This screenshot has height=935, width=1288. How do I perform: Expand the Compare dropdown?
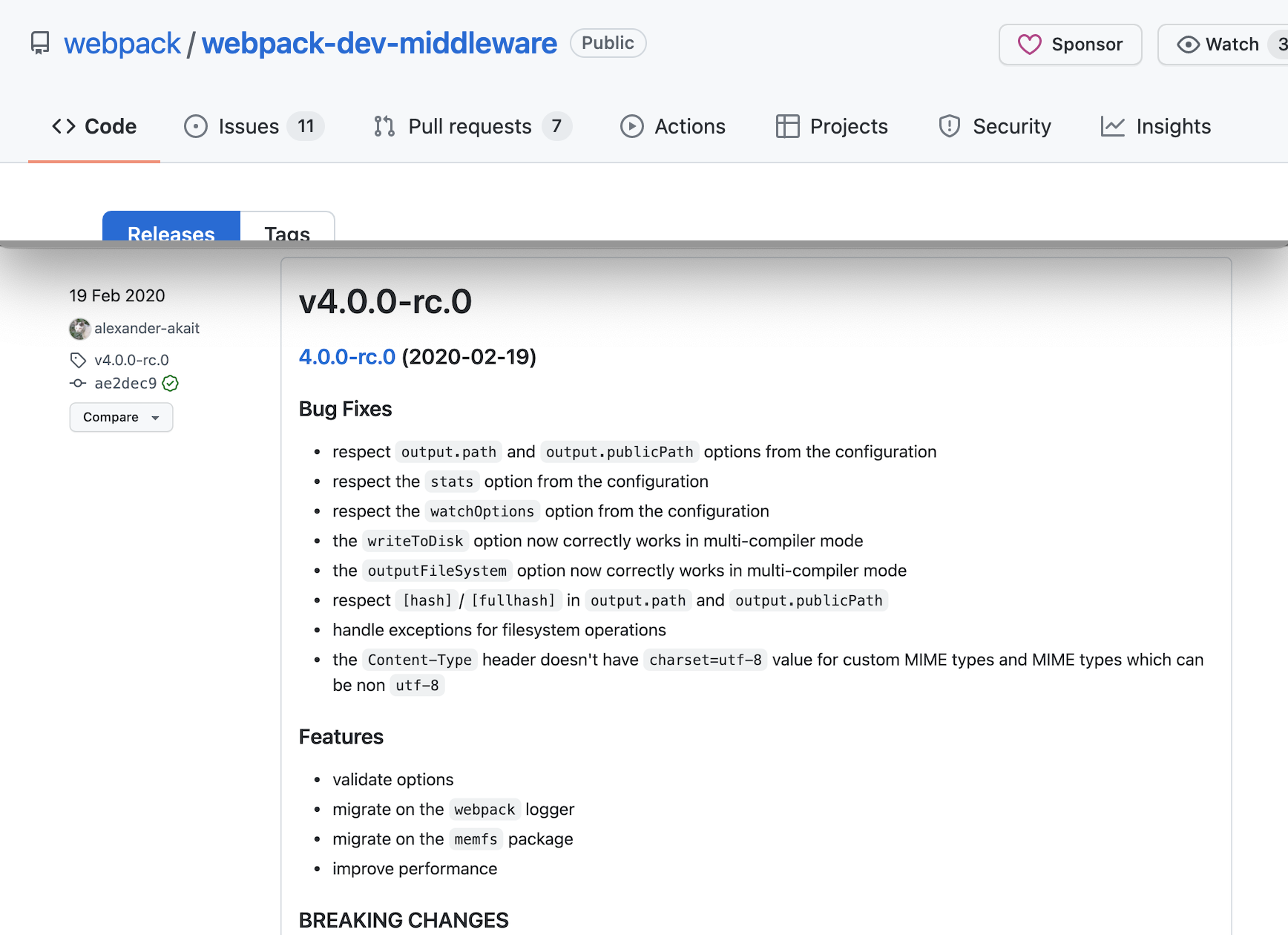coord(121,417)
